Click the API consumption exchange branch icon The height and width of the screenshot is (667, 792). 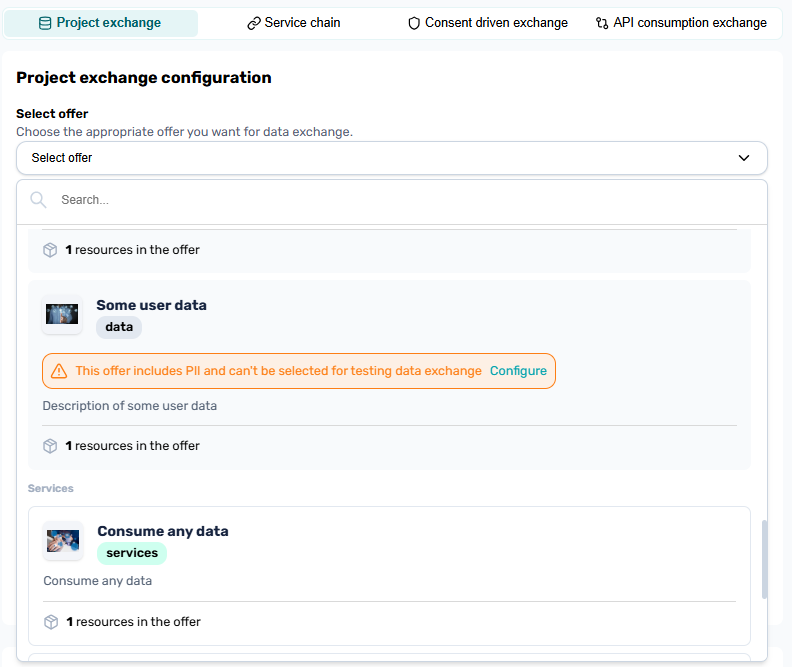click(x=602, y=23)
